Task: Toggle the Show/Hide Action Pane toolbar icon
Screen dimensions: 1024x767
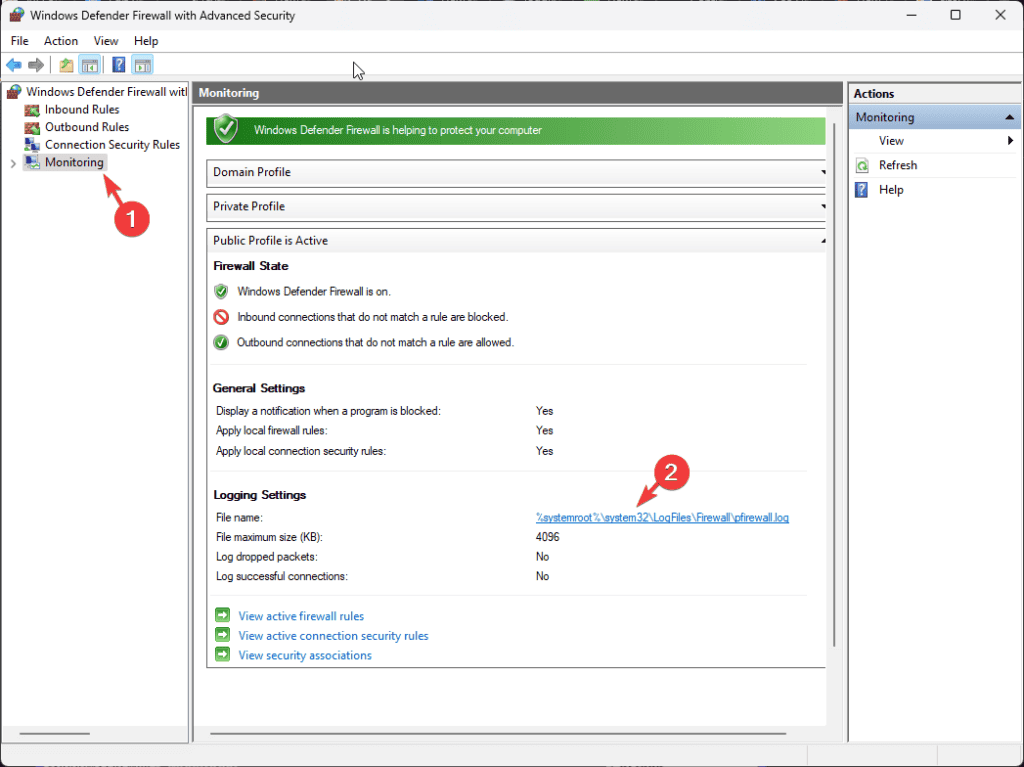Action: click(x=142, y=65)
